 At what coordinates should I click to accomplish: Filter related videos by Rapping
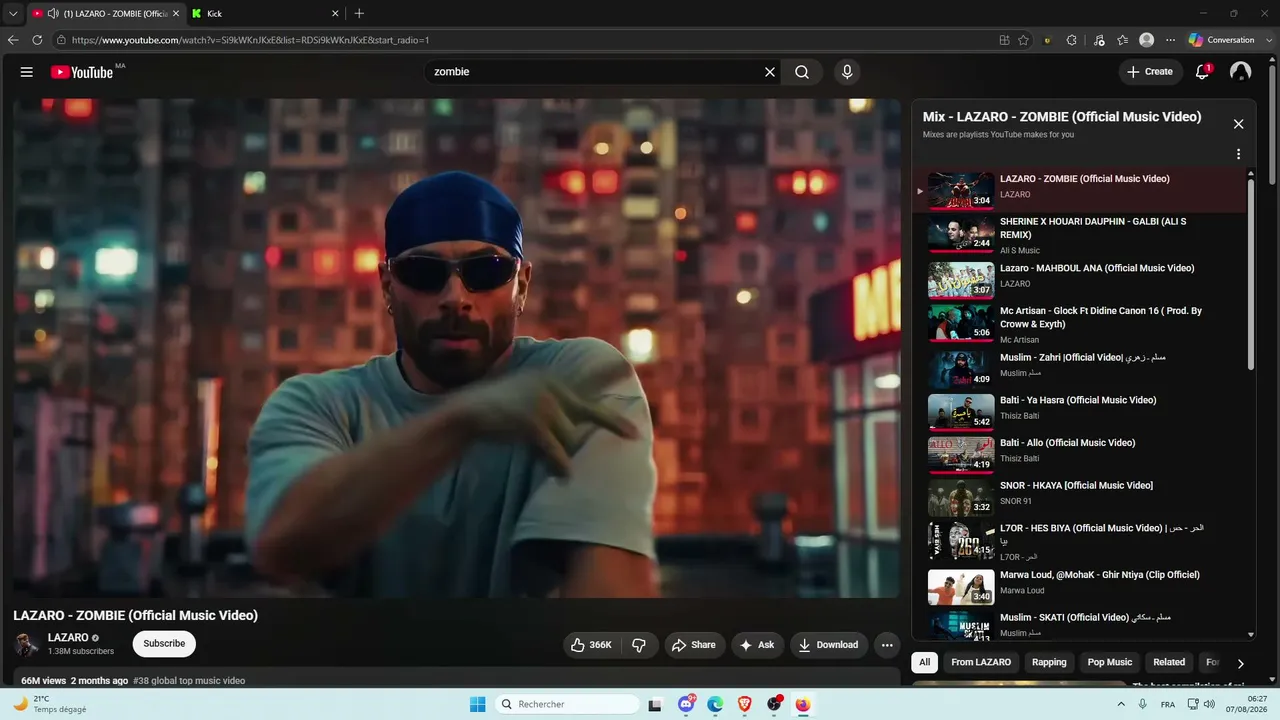1049,662
